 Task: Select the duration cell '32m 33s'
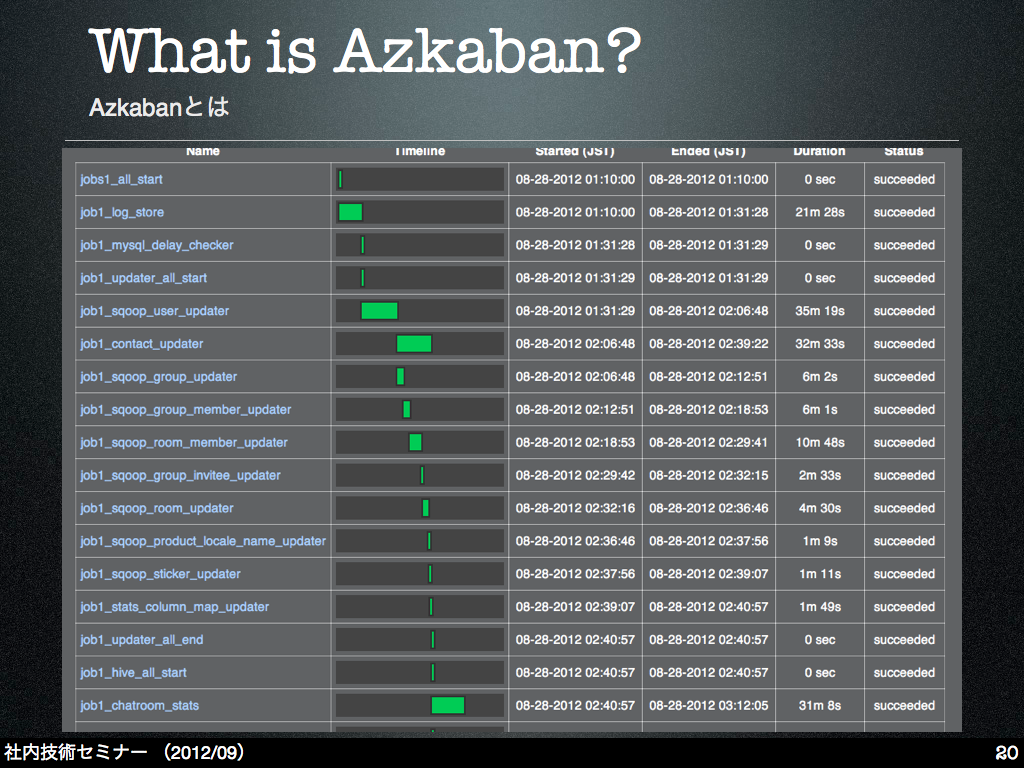pyautogui.click(x=820, y=344)
